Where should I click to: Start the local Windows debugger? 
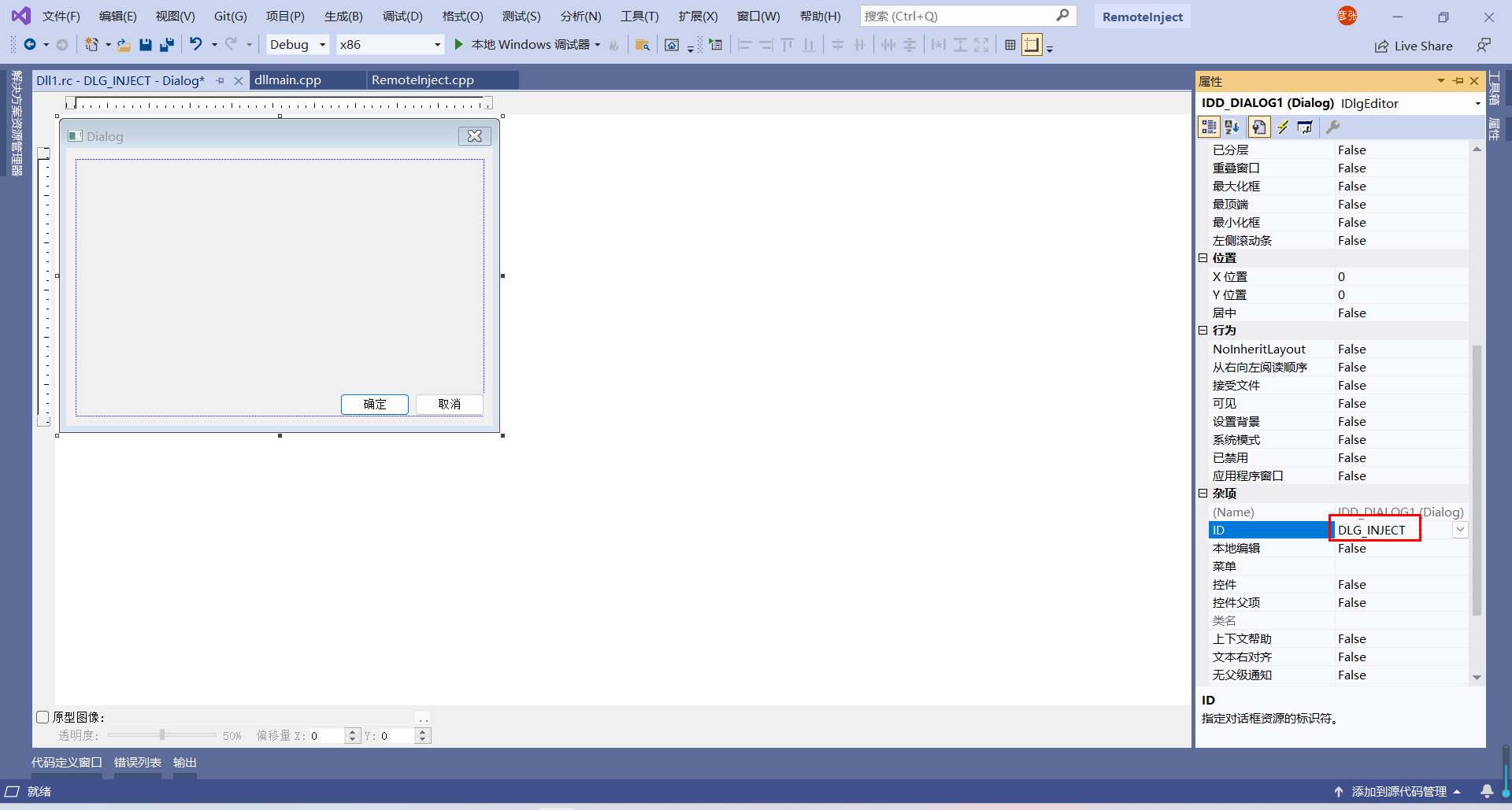(x=523, y=45)
